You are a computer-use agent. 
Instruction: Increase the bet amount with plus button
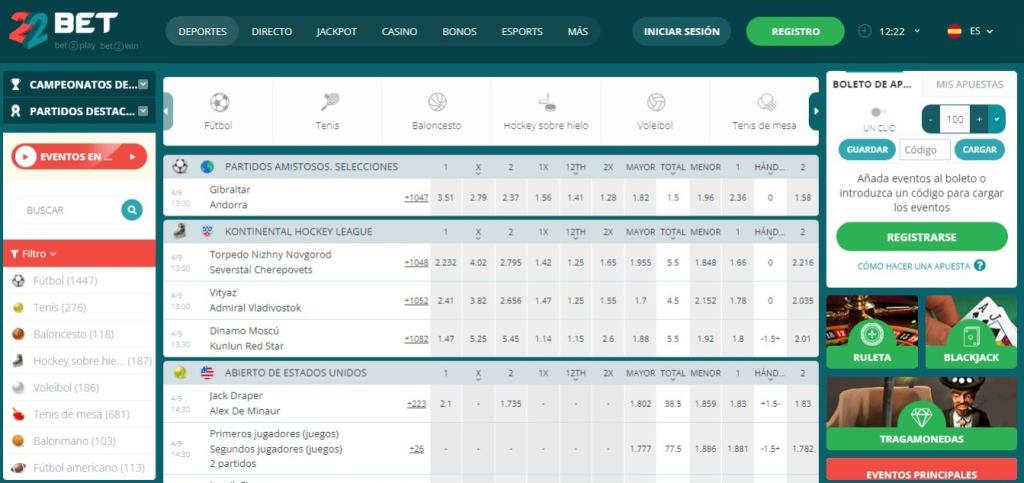(x=979, y=119)
